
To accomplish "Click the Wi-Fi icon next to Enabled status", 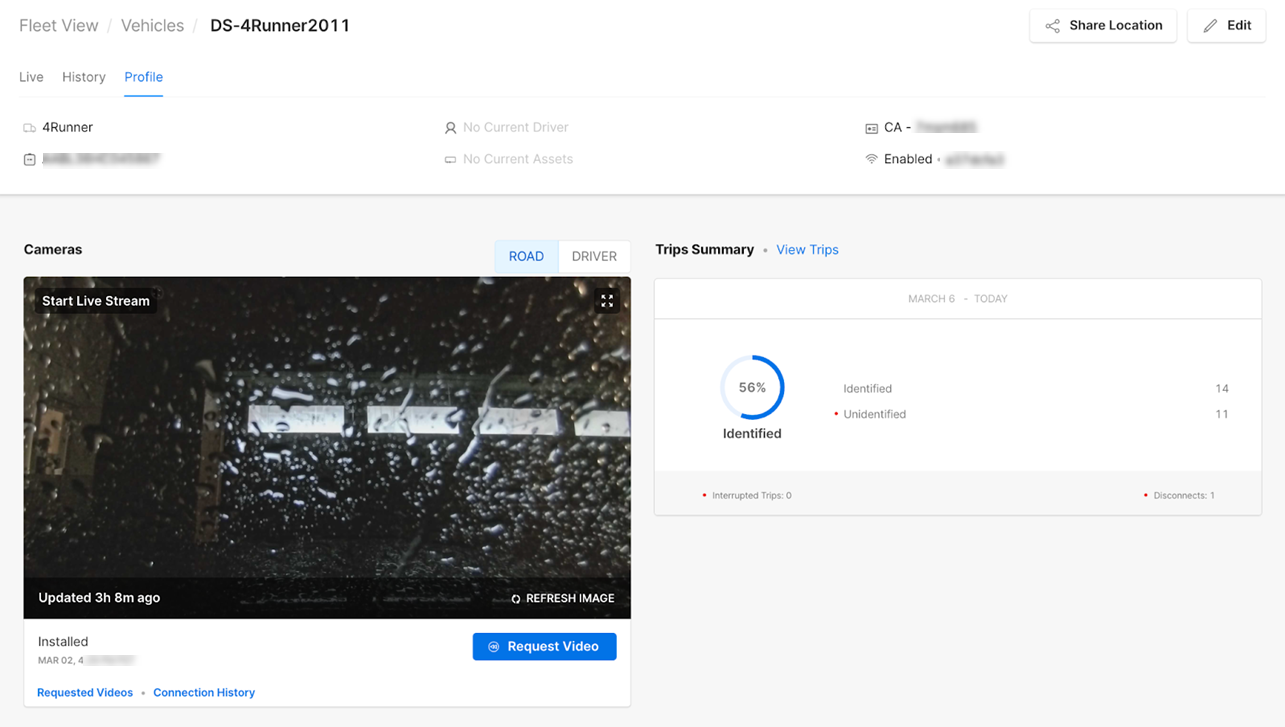I will point(871,159).
